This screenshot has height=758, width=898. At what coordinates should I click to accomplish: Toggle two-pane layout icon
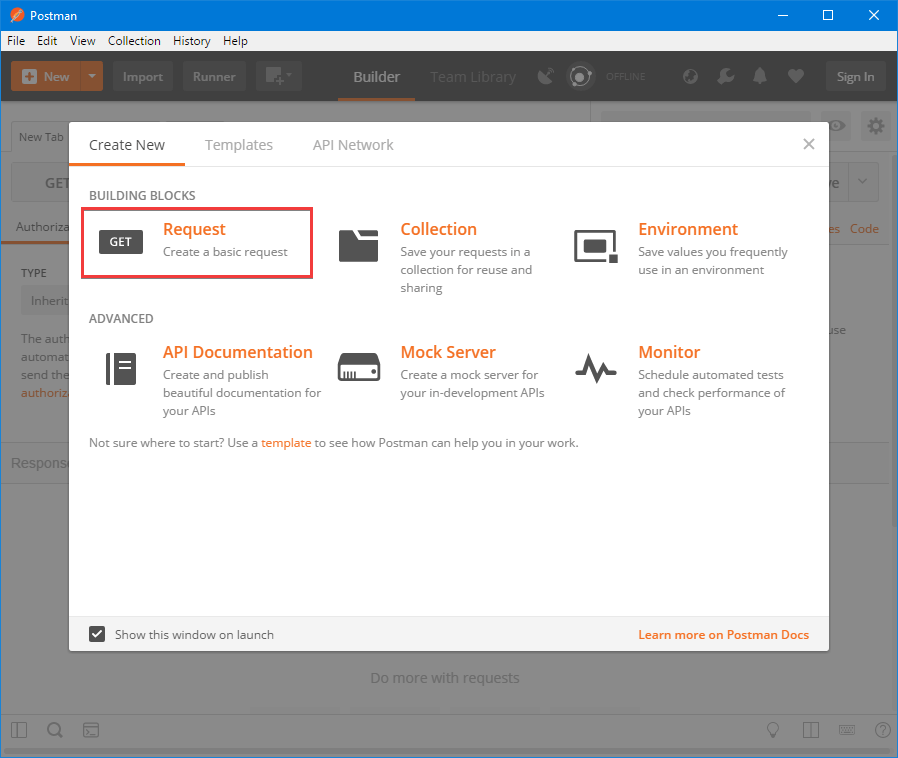(811, 730)
